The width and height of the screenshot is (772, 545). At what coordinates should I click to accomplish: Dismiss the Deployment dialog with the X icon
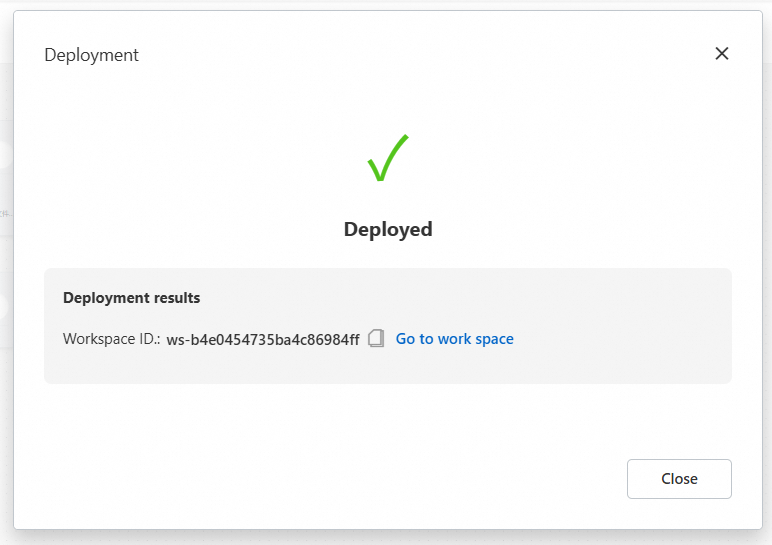point(722,54)
